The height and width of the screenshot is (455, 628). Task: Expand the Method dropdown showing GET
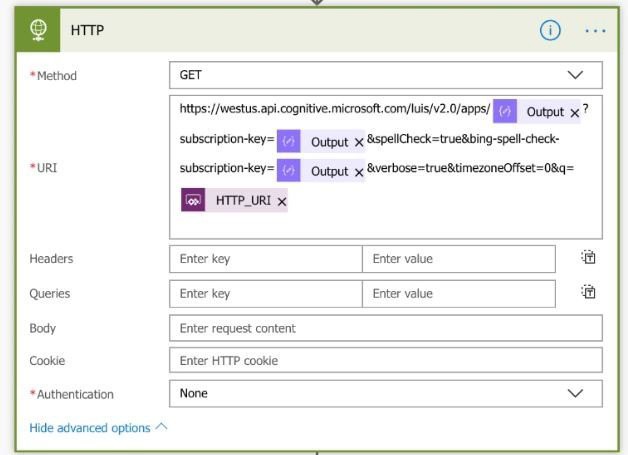coord(386,75)
